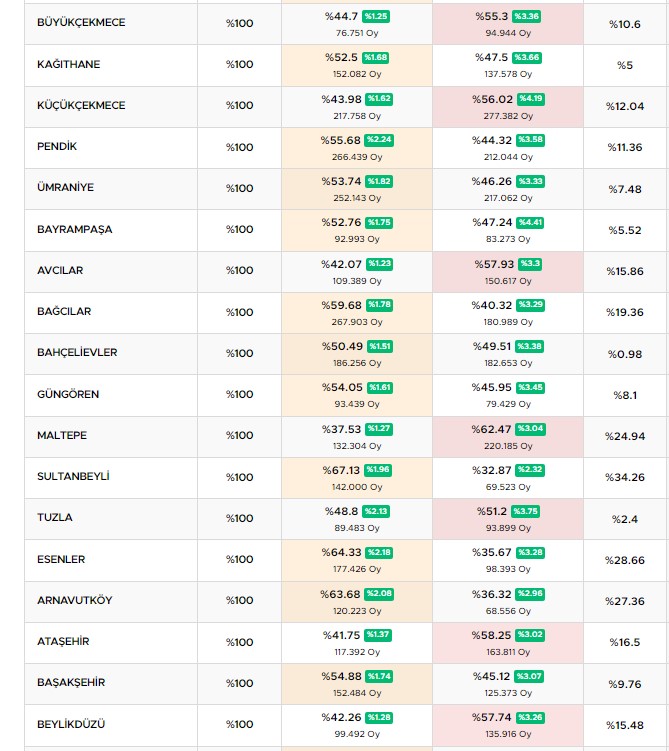Select the BEYLİKDÜZÜ district name
The image size is (669, 751).
click(71, 724)
